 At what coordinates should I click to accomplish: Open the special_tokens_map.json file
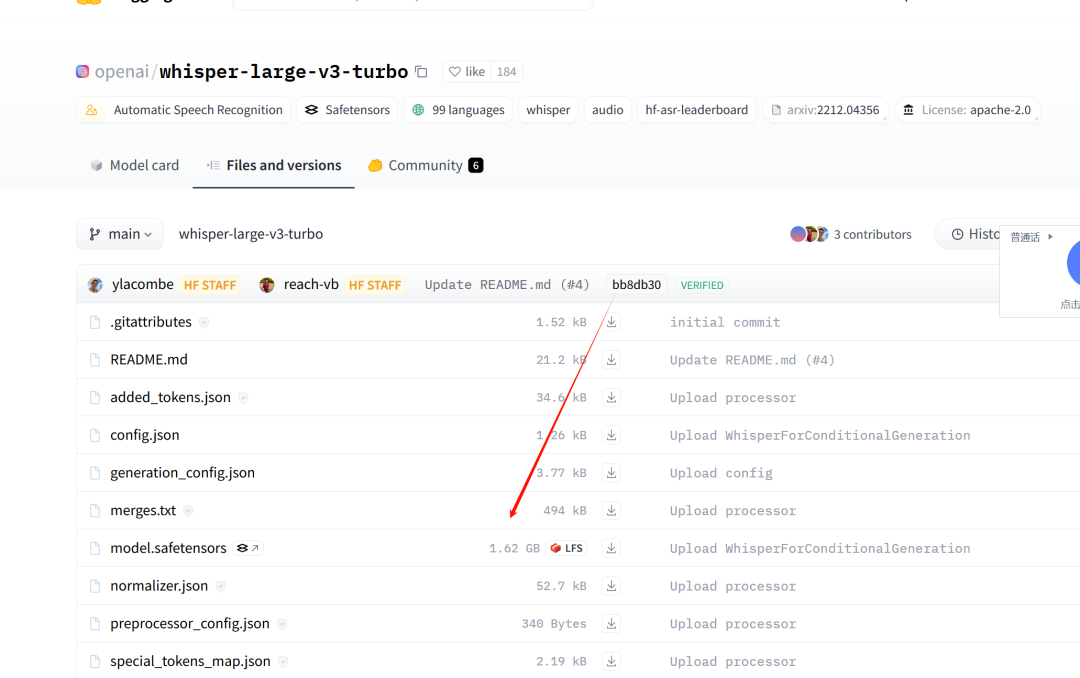click(190, 661)
